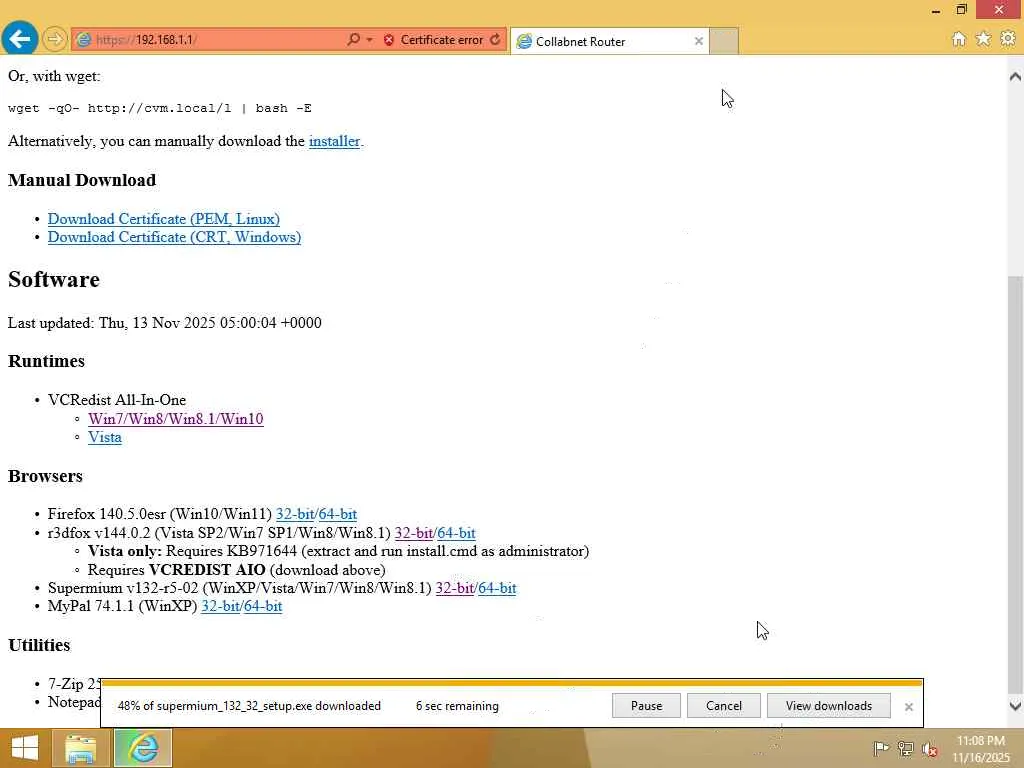Click the vertical scrollbar thumb

coord(1015,483)
